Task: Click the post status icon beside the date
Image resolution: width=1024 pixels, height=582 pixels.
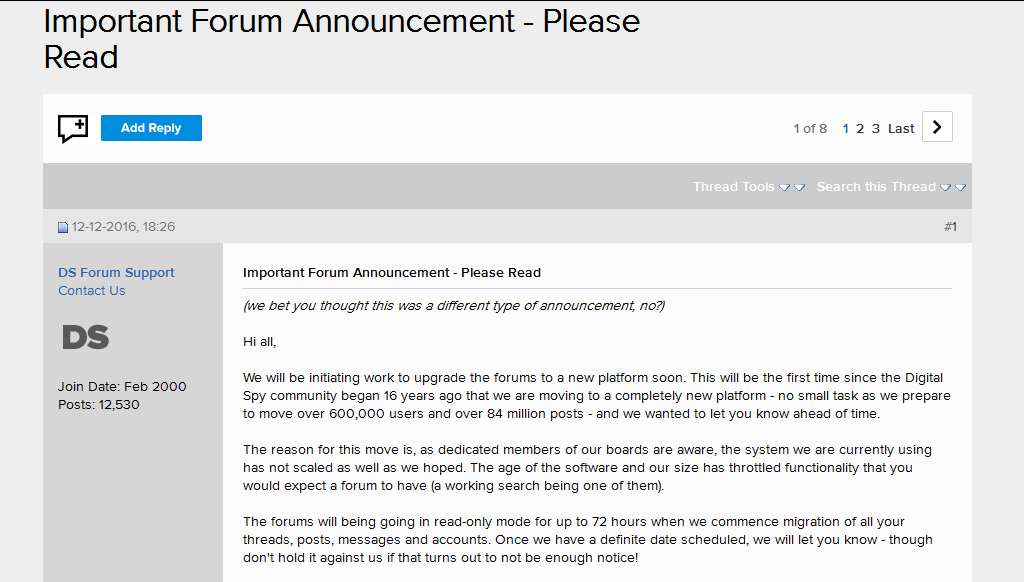Action: pyautogui.click(x=63, y=227)
